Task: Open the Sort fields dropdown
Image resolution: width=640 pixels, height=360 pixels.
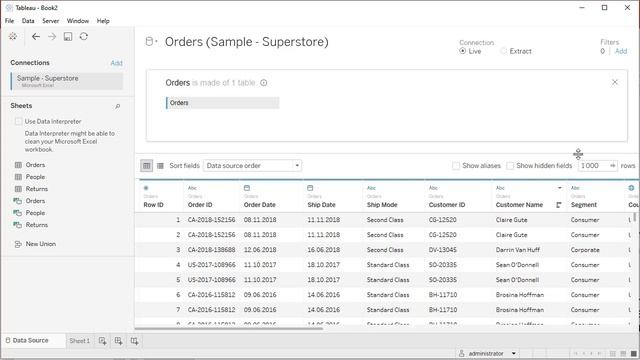Action: click(252, 166)
